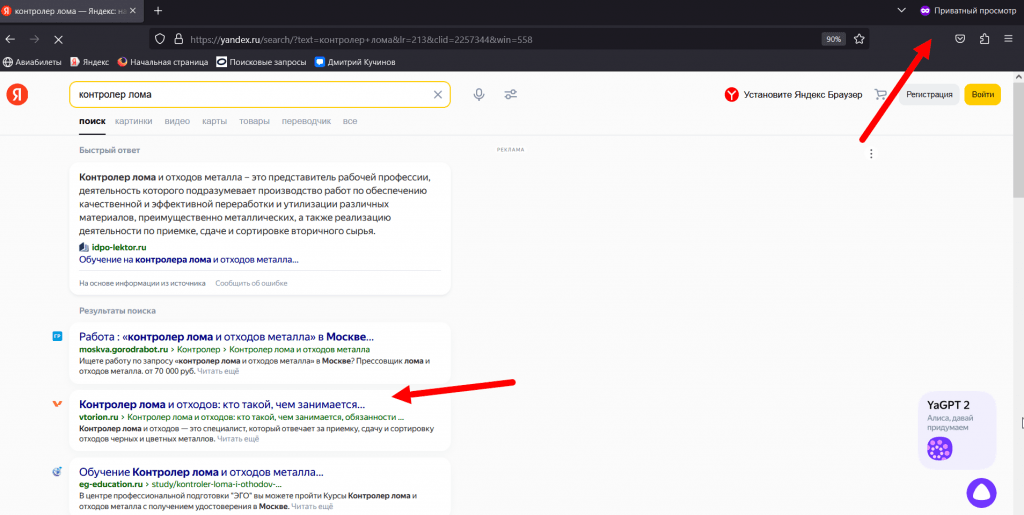Image resolution: width=1024 pixels, height=515 pixels.
Task: Bookmark this page with star icon
Action: click(859, 39)
